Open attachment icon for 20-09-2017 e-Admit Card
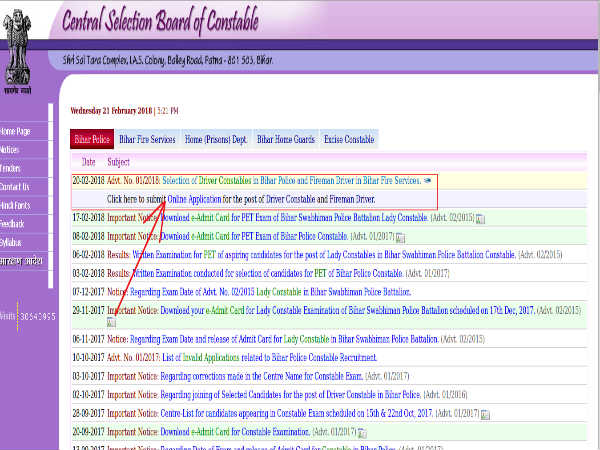600x450 pixels. (x=362, y=433)
